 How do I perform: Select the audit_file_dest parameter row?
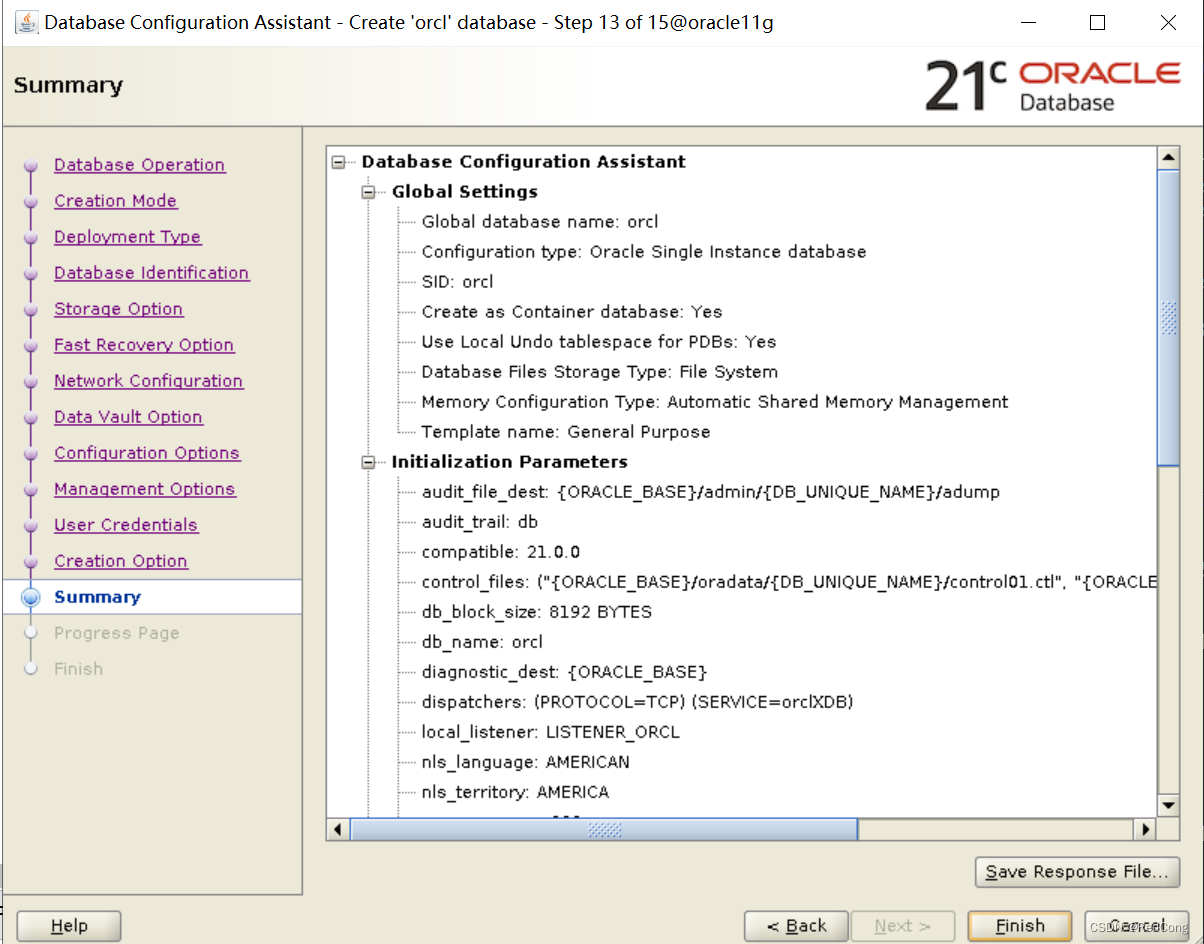click(711, 492)
